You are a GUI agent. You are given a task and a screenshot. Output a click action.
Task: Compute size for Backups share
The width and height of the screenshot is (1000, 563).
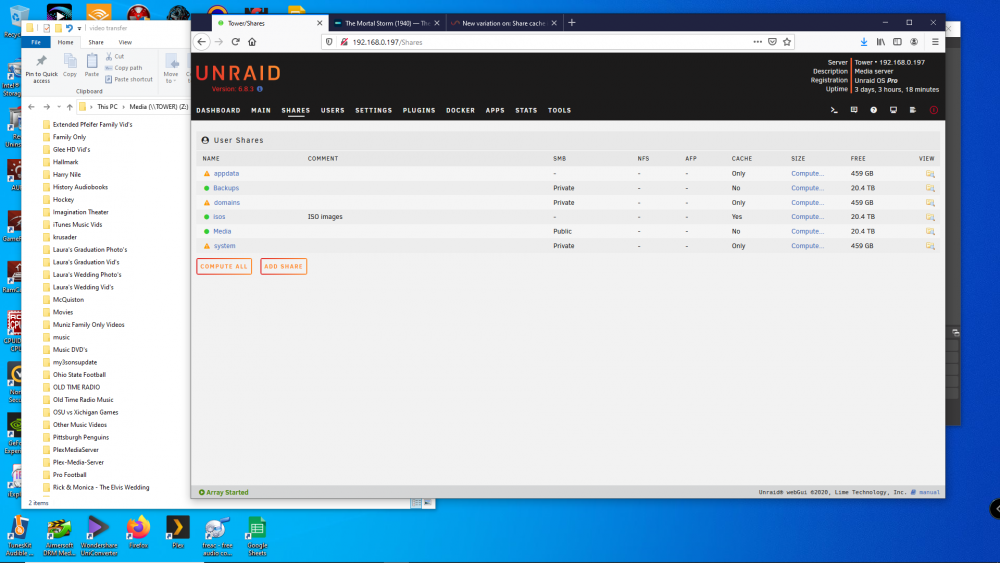[x=807, y=188]
